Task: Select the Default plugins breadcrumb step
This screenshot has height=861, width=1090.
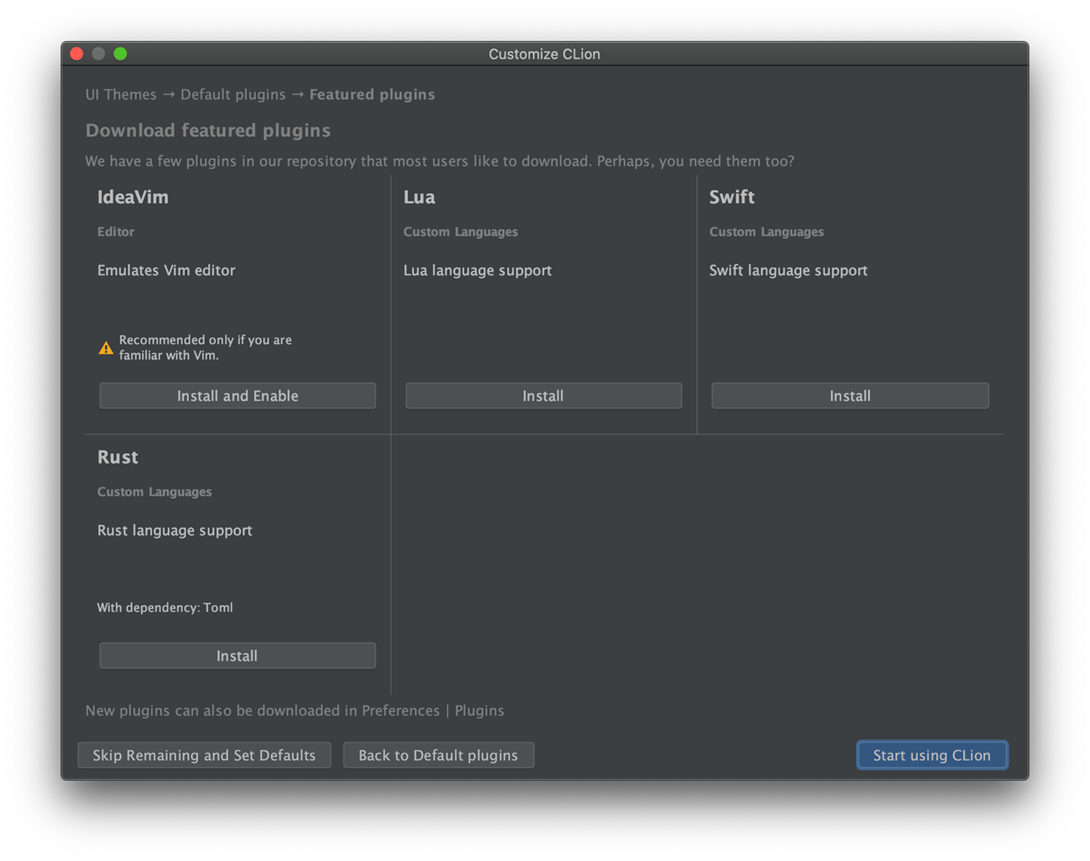Action: point(233,95)
